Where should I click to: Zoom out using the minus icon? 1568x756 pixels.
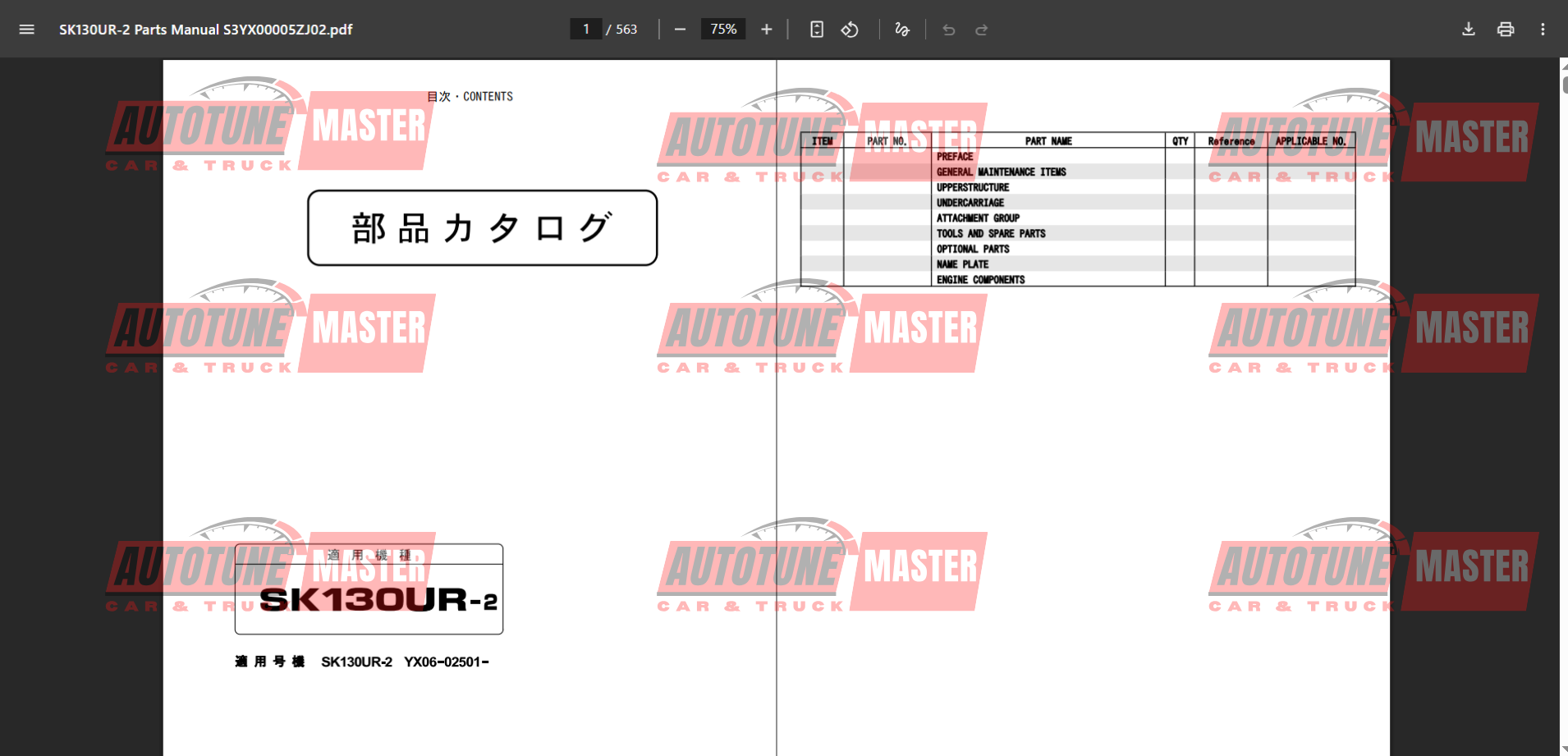(x=680, y=29)
